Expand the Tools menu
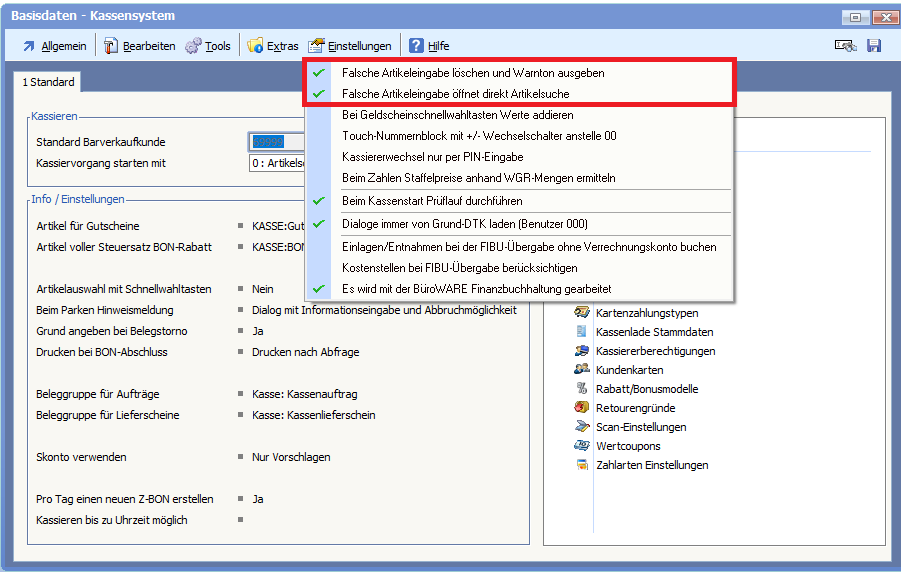Image resolution: width=901 pixels, height=572 pixels. pyautogui.click(x=208, y=46)
